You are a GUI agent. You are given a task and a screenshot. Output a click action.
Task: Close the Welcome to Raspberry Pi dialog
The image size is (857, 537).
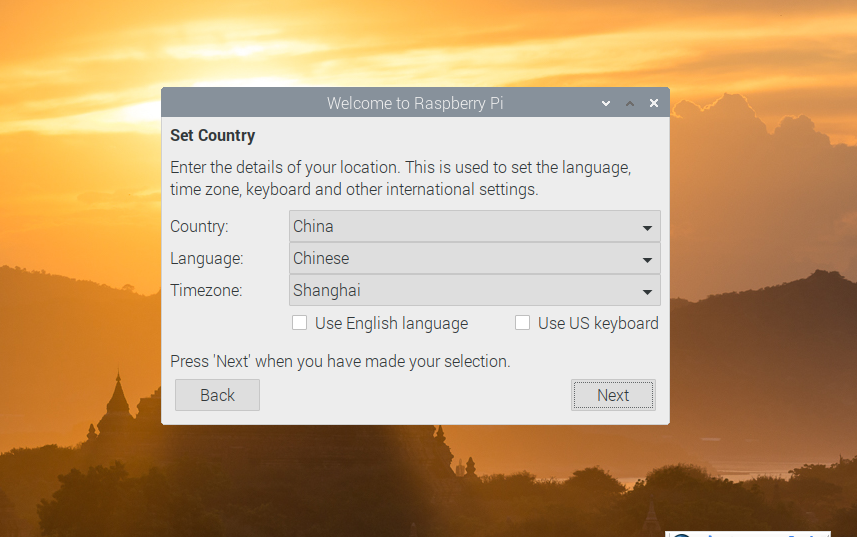tap(654, 103)
